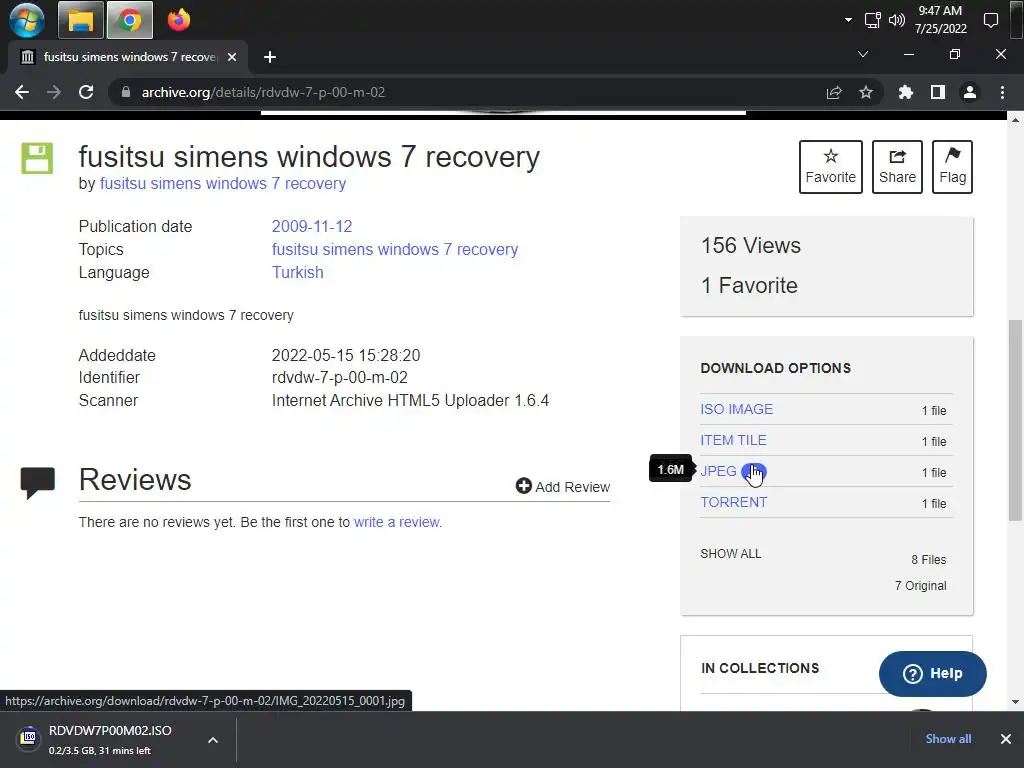Open publication date 2009-11-12 link

pyautogui.click(x=312, y=227)
